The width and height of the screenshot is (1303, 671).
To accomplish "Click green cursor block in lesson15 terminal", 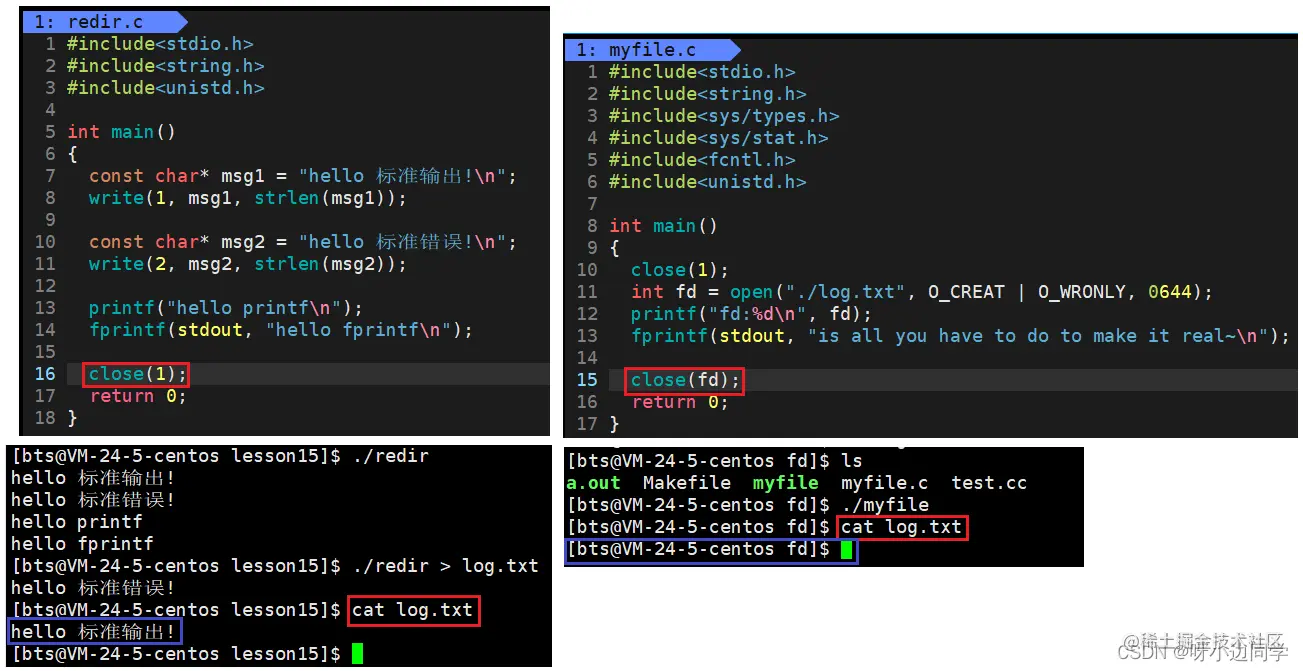I will [358, 654].
